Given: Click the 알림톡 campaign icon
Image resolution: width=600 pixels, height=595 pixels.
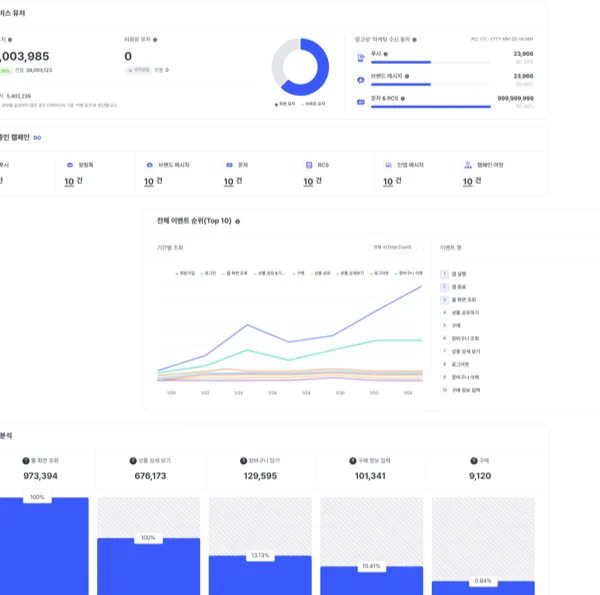Looking at the screenshot, I should click(70, 165).
